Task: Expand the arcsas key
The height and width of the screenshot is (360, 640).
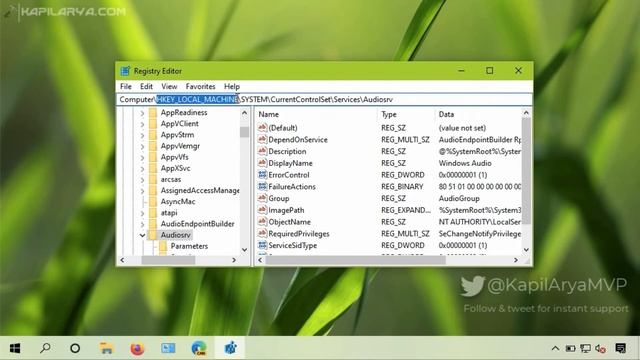Action: [x=142, y=180]
